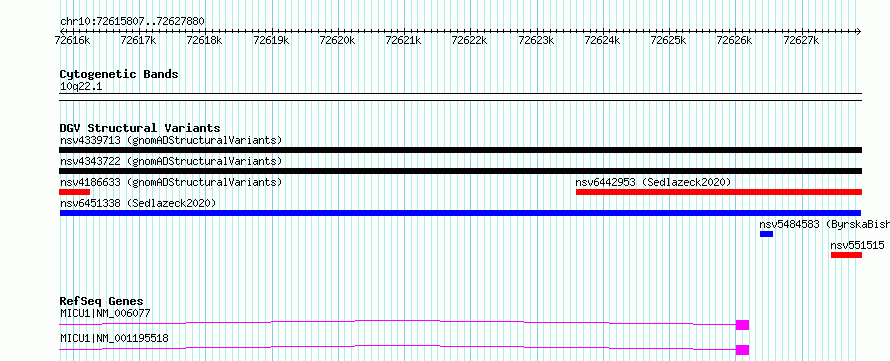The width and height of the screenshot is (890, 361).
Task: Click the 72621k ruler position
Action: click(403, 40)
